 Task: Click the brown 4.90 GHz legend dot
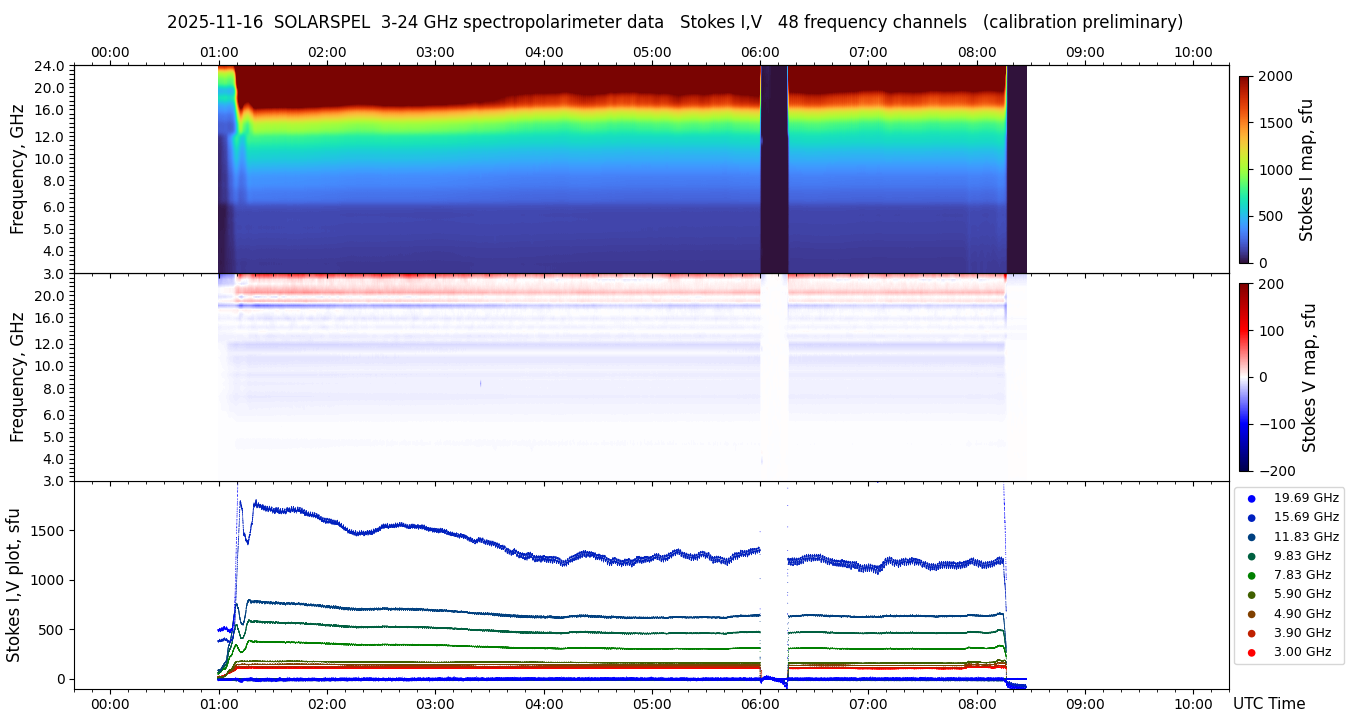(x=1251, y=614)
